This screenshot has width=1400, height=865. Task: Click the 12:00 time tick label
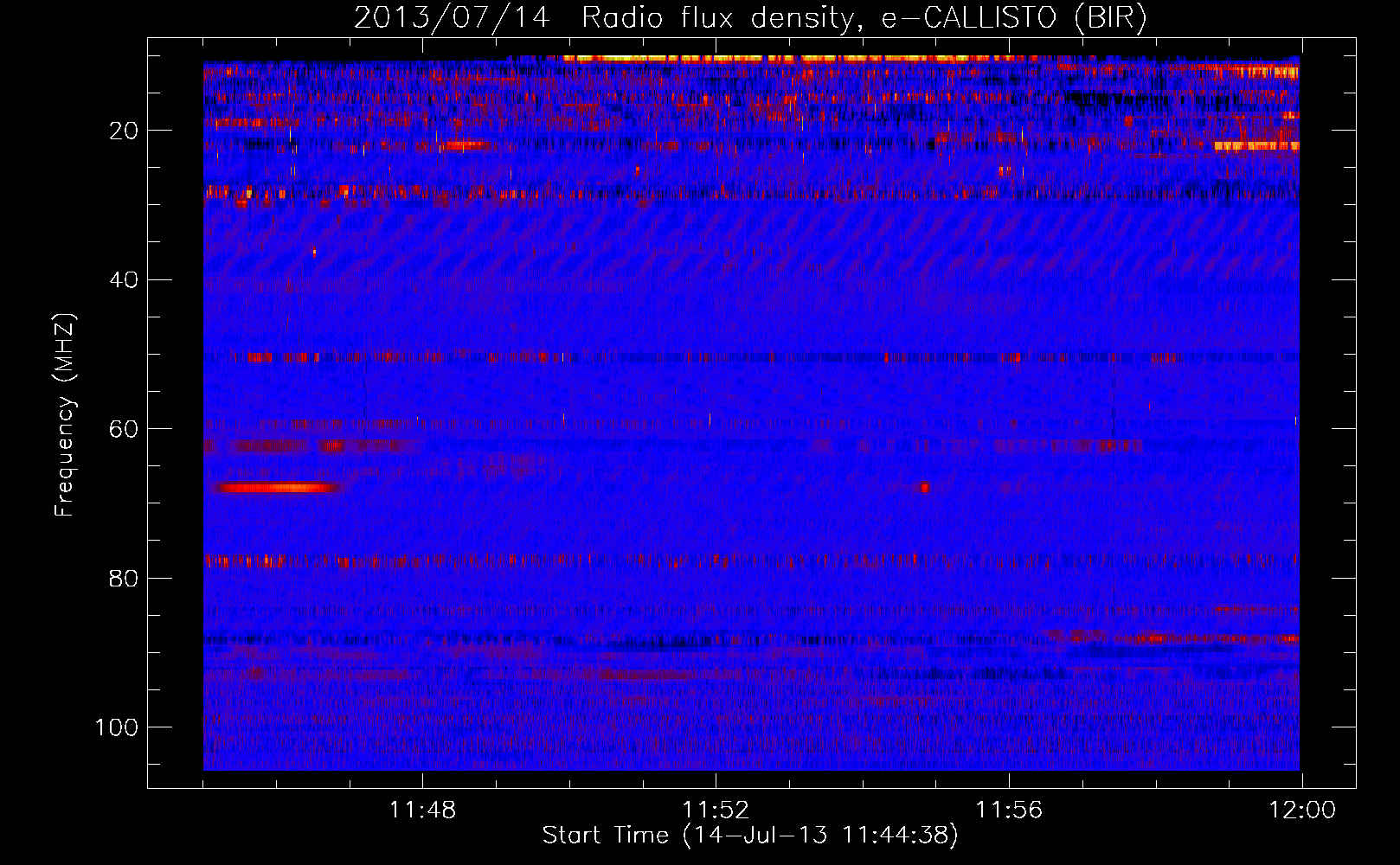1302,811
